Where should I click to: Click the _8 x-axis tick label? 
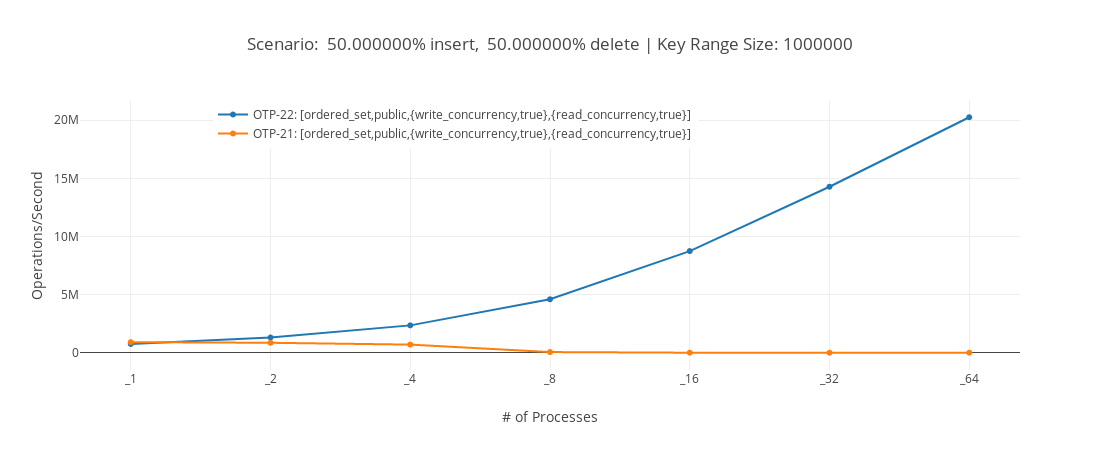(550, 379)
